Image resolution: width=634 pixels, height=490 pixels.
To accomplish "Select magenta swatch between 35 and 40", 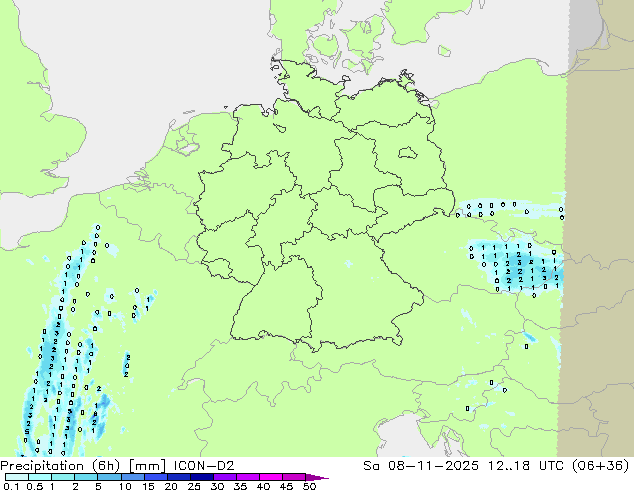I will [x=247, y=477].
